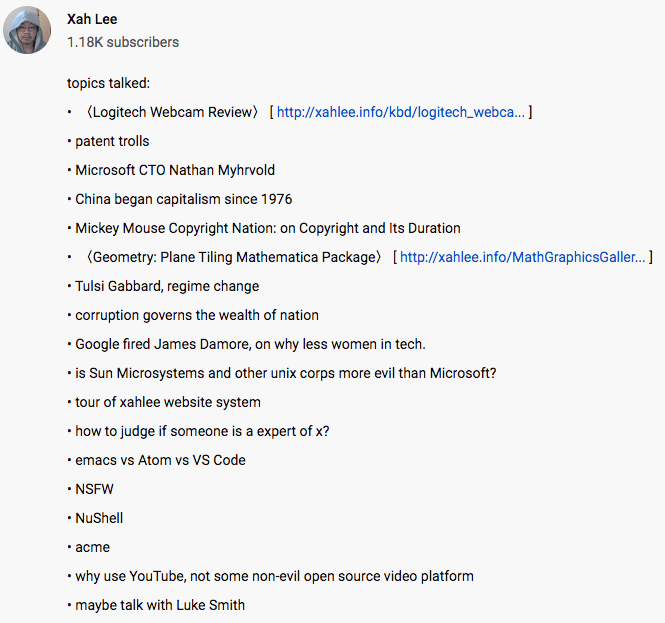Image resolution: width=665 pixels, height=623 pixels.
Task: Select the 'Google fired James Damore' line
Action: pyautogui.click(x=246, y=344)
